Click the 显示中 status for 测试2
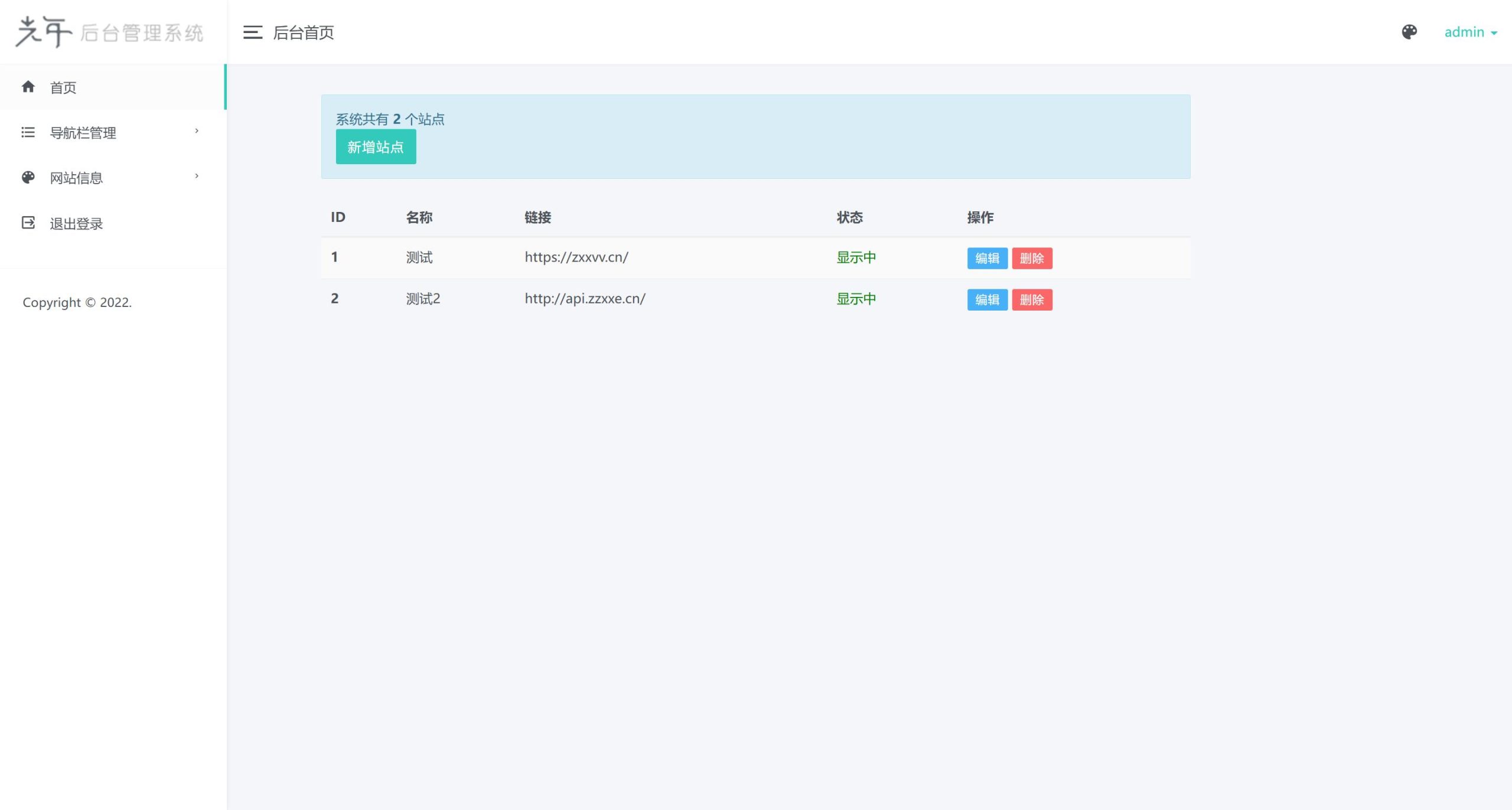Screen dimensions: 1512x810 (856, 299)
